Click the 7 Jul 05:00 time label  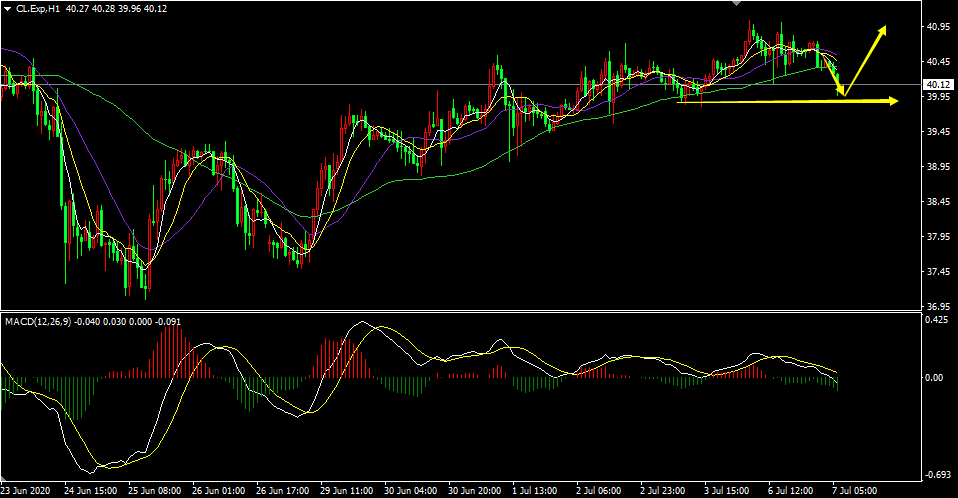854,491
